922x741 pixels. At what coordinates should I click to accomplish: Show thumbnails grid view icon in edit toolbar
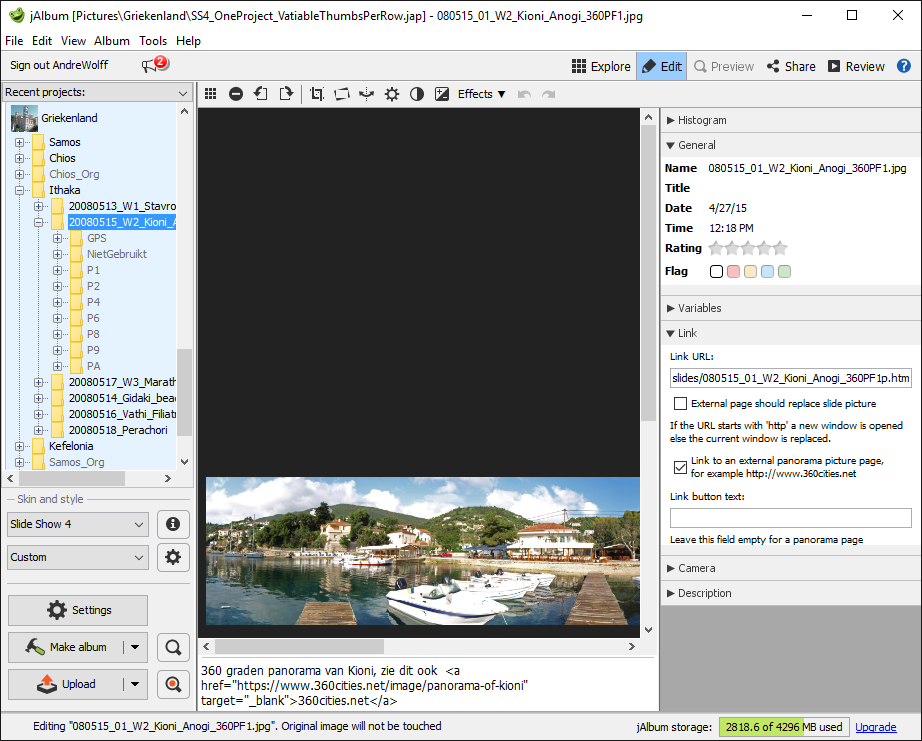tap(211, 94)
